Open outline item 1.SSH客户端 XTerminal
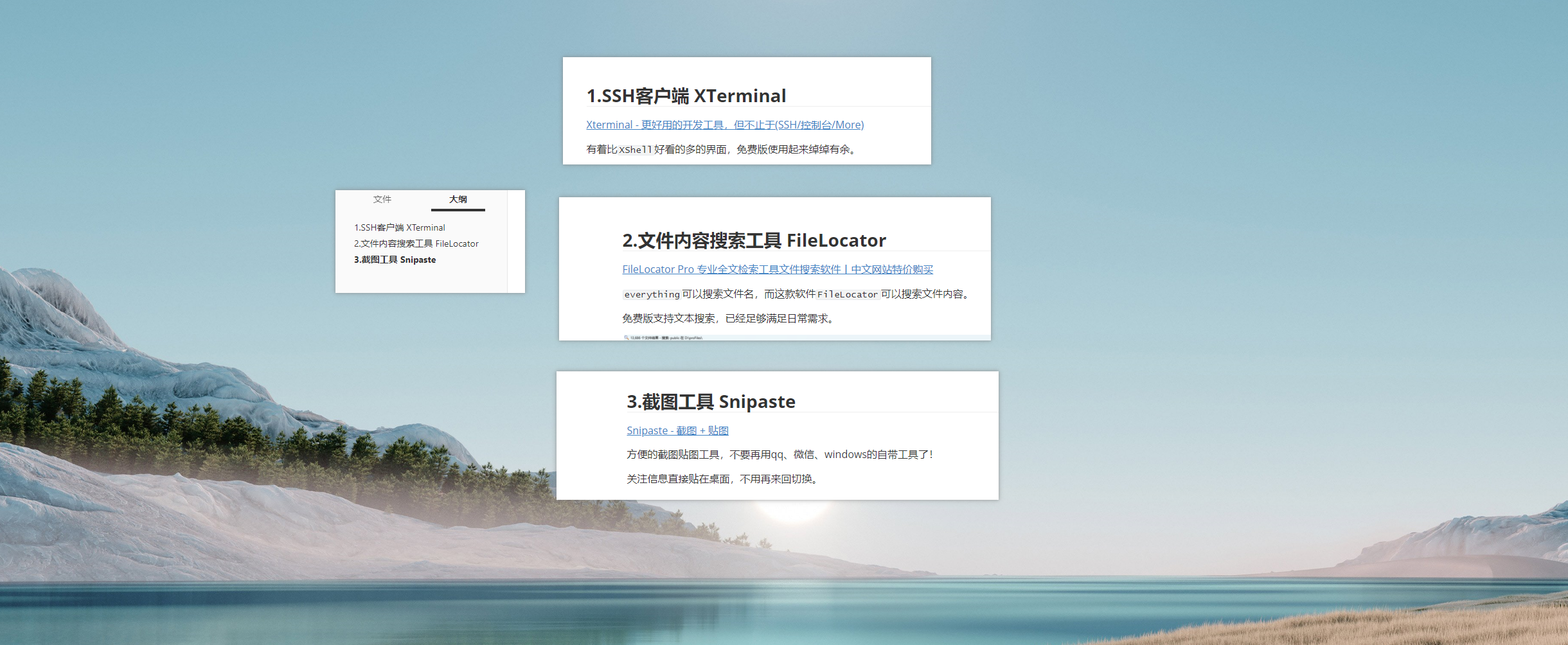 point(400,227)
